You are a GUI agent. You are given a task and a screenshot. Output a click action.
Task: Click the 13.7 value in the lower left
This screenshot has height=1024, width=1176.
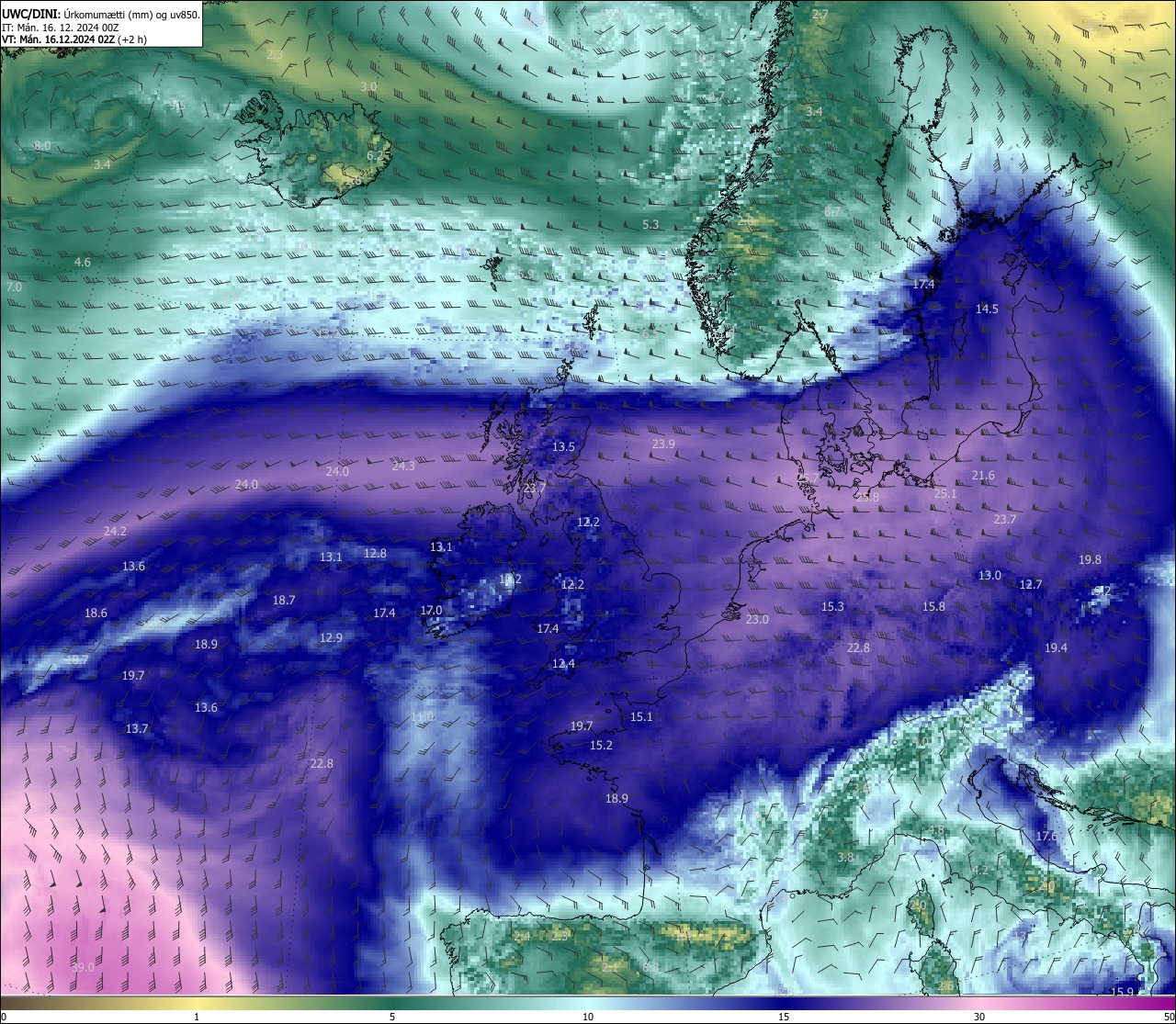click(x=137, y=729)
